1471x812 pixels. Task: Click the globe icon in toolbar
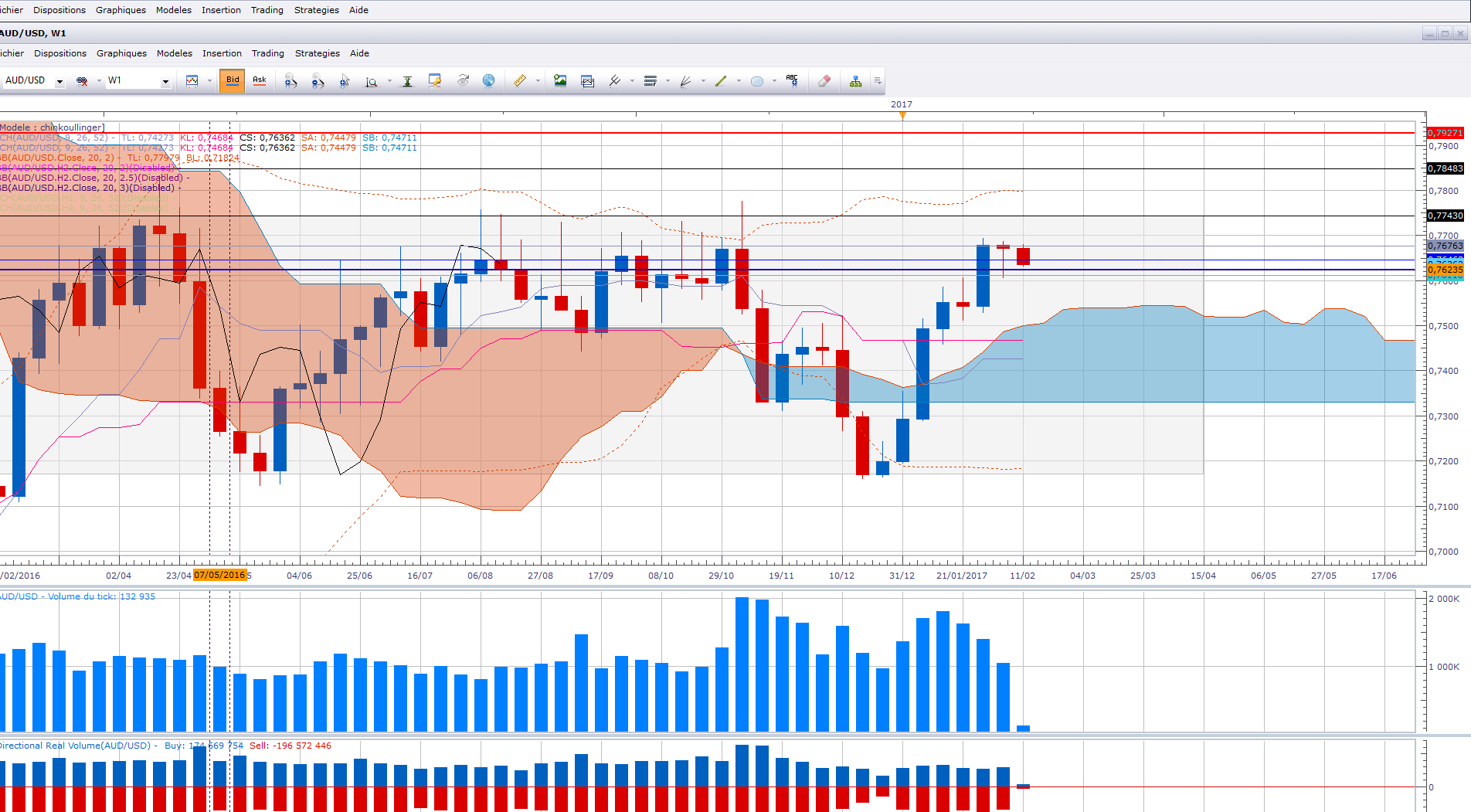[x=488, y=80]
